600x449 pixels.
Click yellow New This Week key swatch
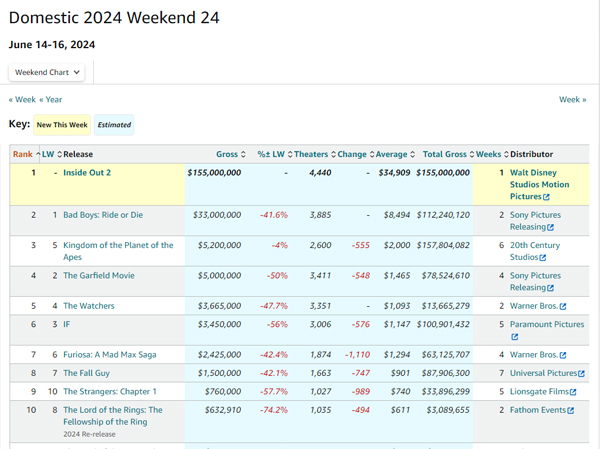pos(62,125)
